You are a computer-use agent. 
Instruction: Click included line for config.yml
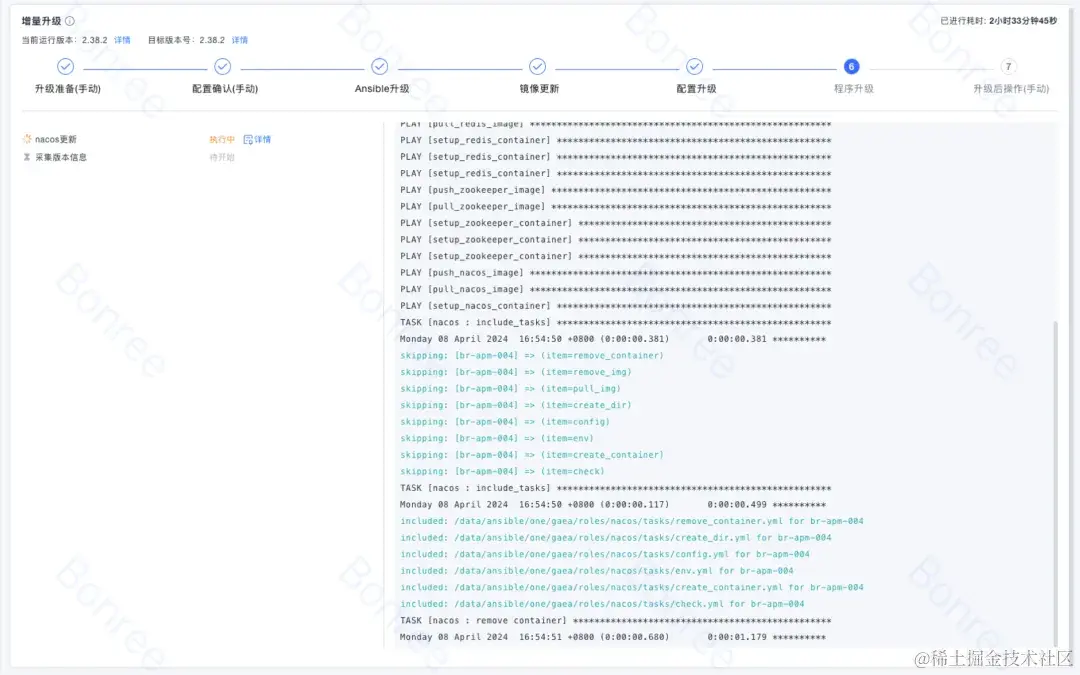[x=605, y=554]
